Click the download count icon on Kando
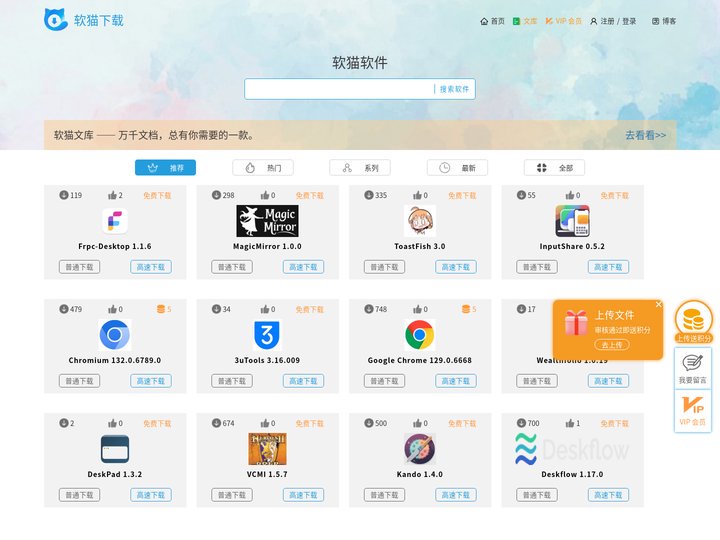 point(369,423)
